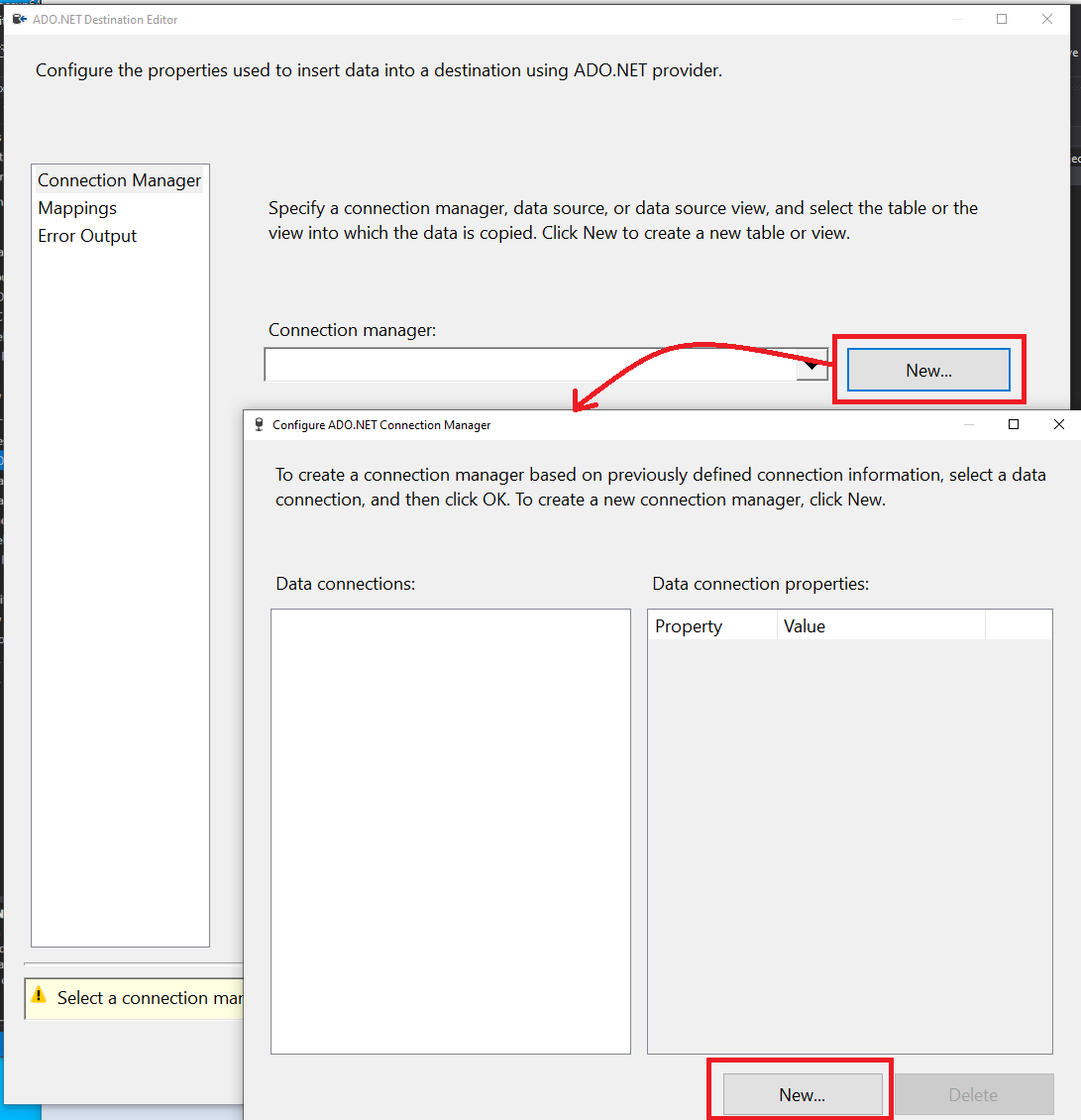Click New button beside Connection manager dropdown
Viewport: 1081px width, 1120px height.
928,370
